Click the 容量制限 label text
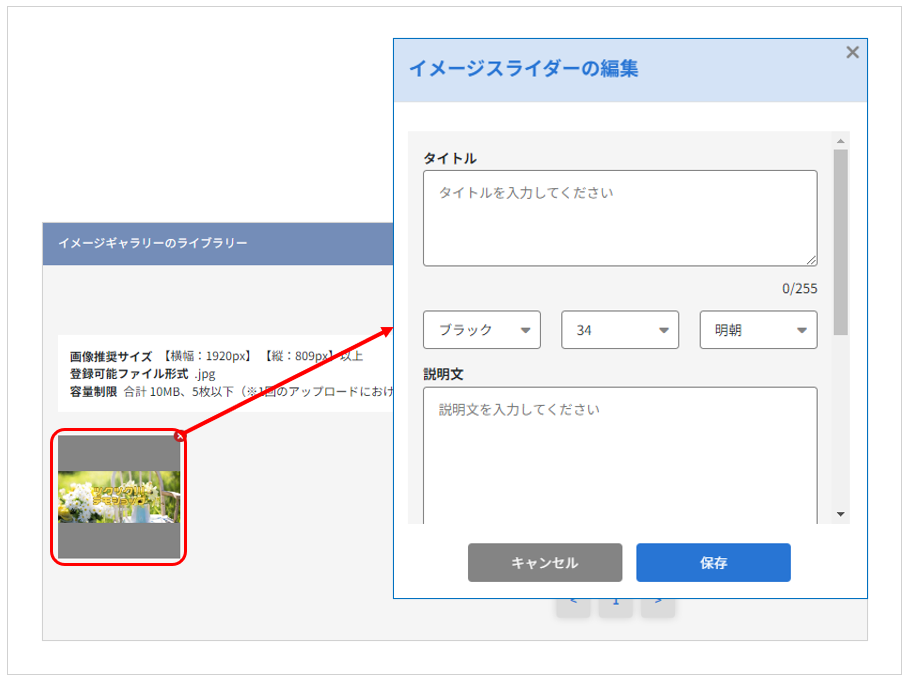The image size is (908, 680). (x=93, y=392)
